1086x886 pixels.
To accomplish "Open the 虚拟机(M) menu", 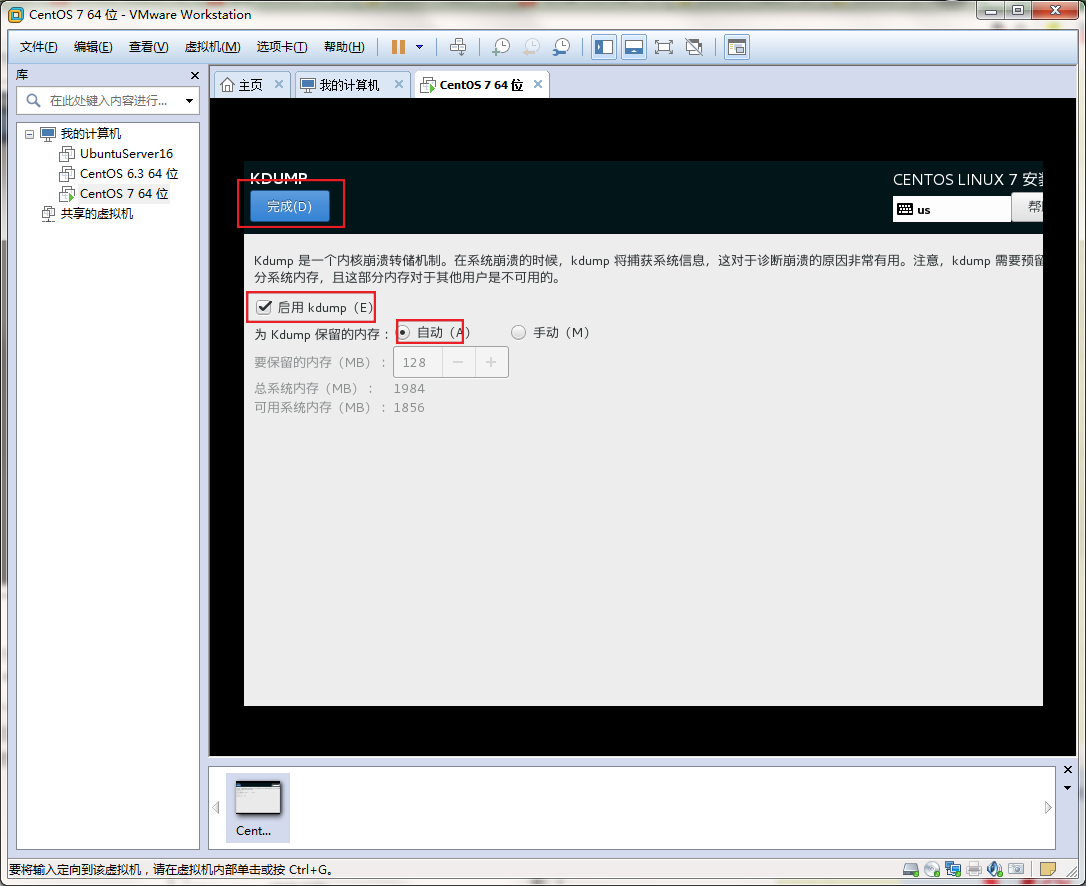I will pyautogui.click(x=212, y=47).
